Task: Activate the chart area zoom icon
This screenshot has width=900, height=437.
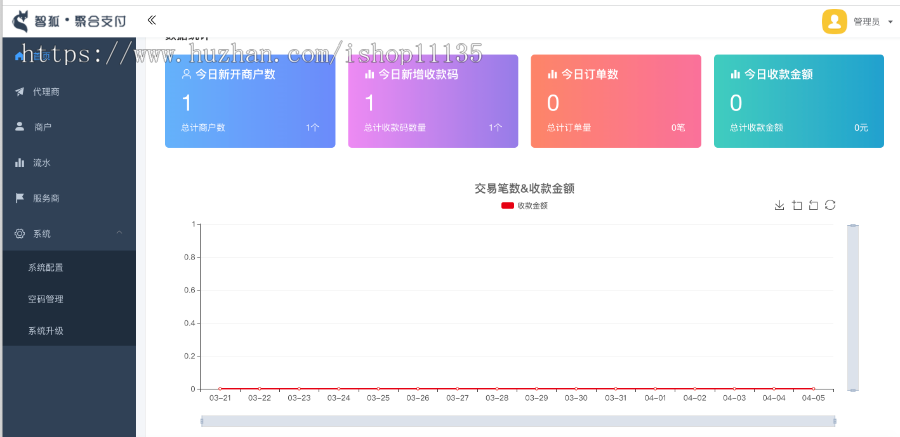Action: click(x=797, y=205)
